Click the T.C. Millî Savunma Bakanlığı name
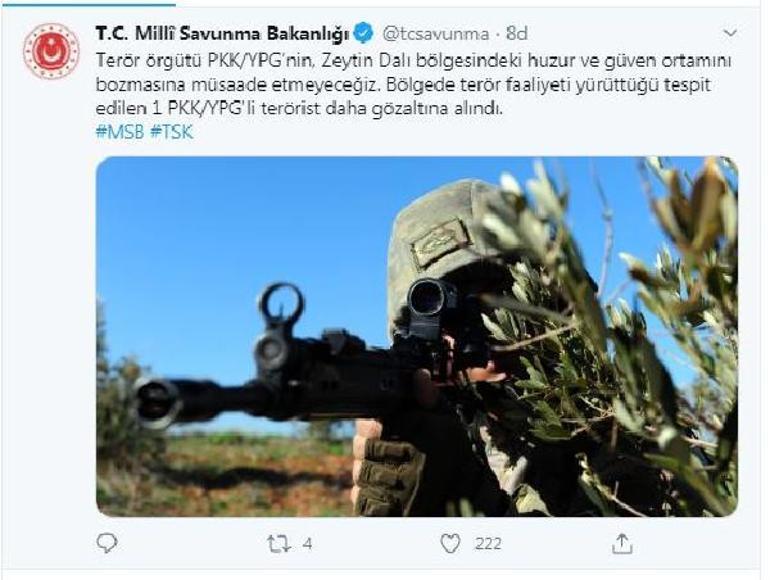This screenshot has width=770, height=580. tap(222, 33)
